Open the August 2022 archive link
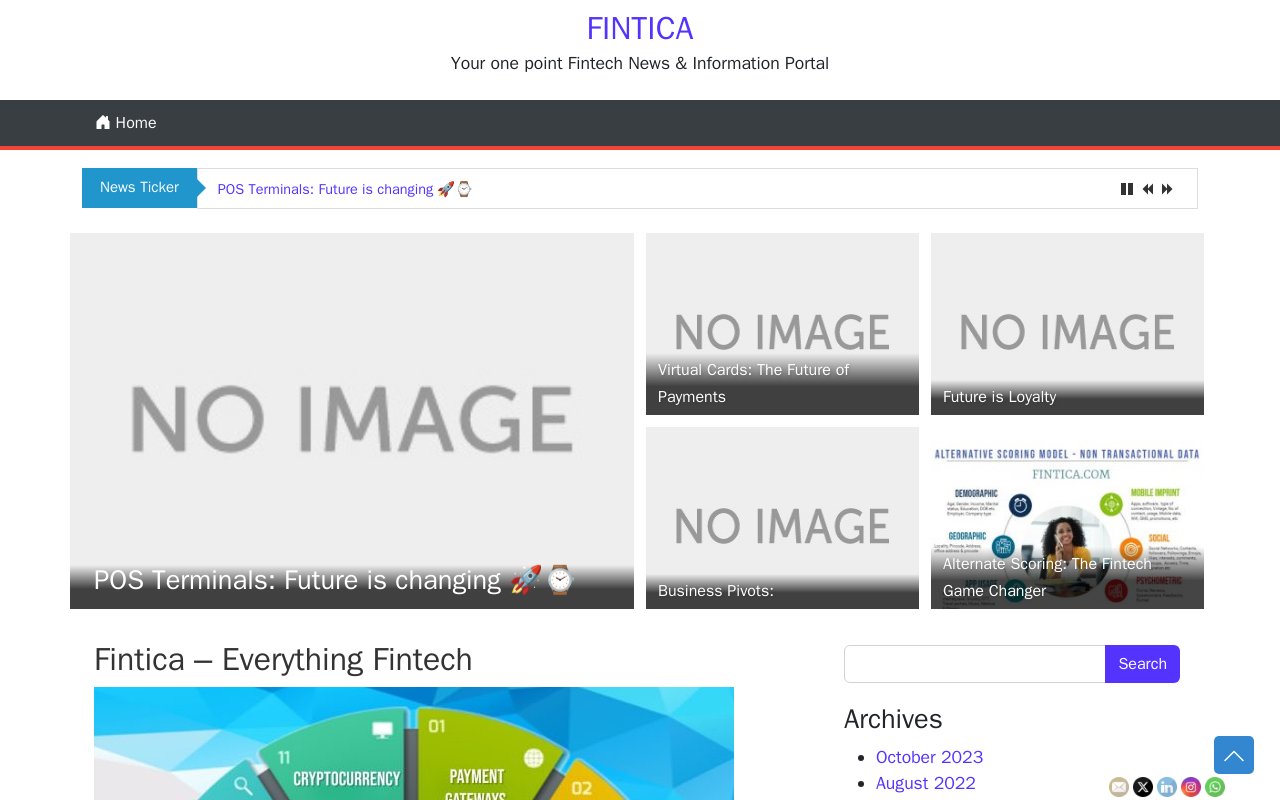 click(925, 783)
